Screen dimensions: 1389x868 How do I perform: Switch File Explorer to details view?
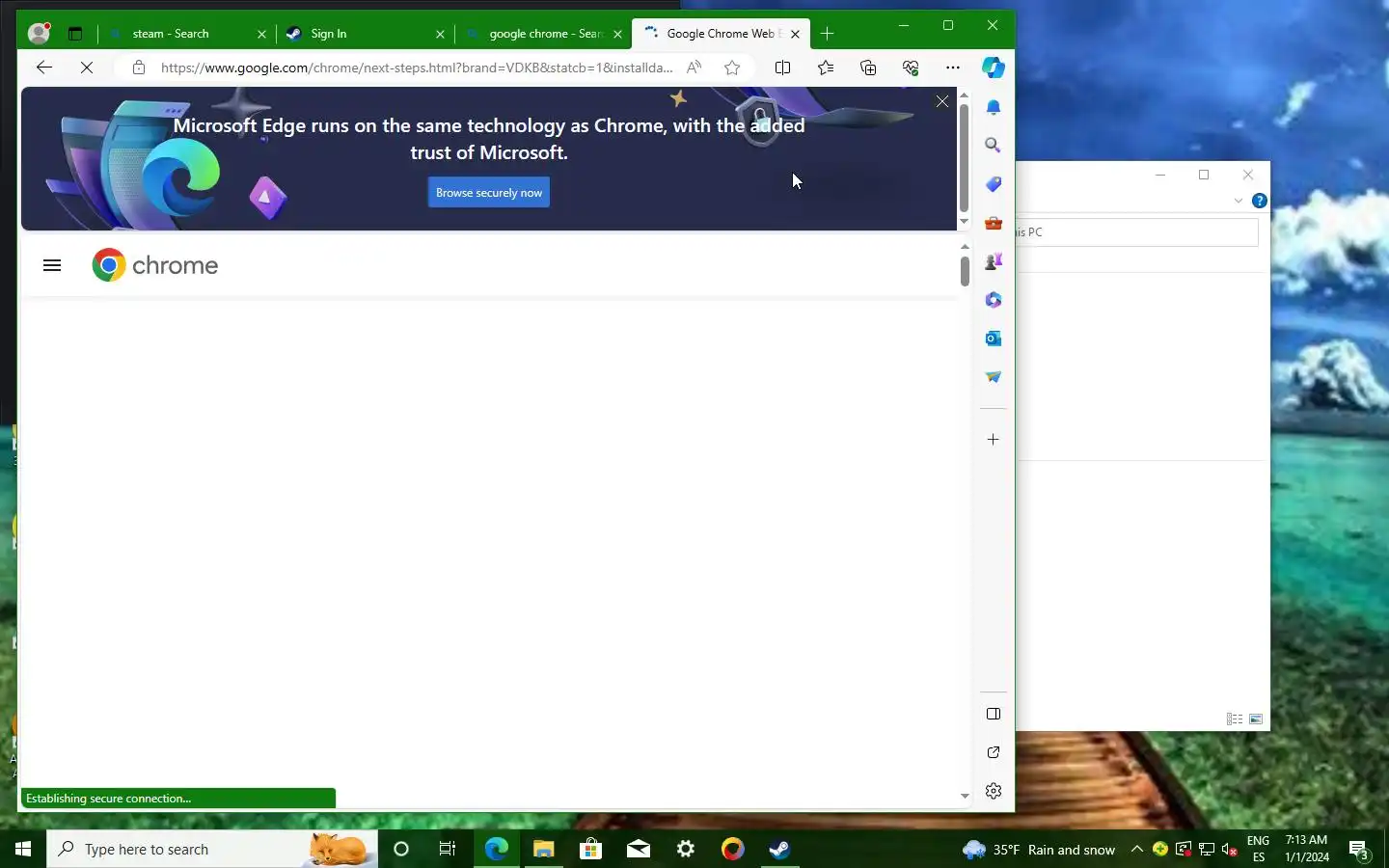(x=1234, y=719)
